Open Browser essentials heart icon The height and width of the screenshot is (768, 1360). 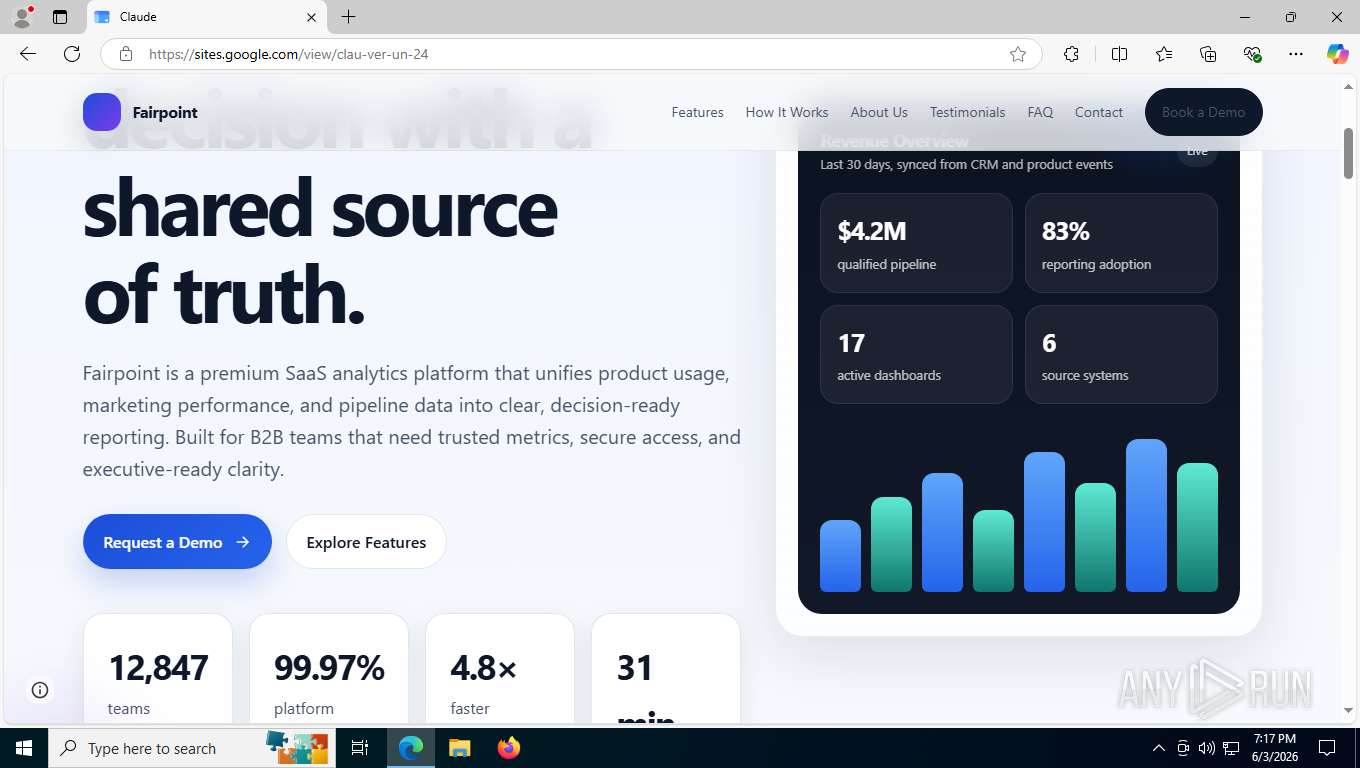click(1252, 54)
